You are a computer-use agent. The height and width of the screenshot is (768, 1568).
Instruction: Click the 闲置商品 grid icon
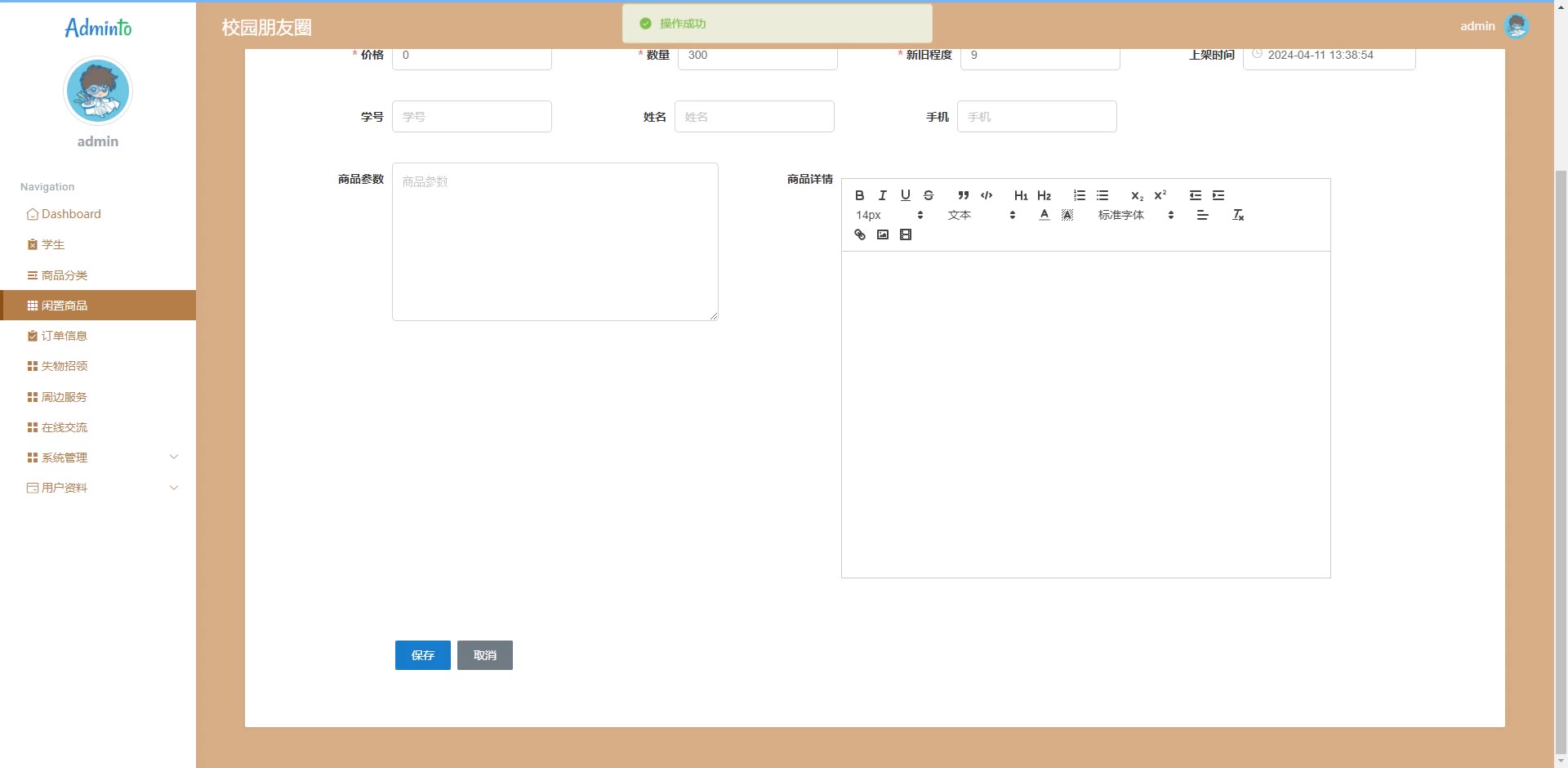pos(33,306)
